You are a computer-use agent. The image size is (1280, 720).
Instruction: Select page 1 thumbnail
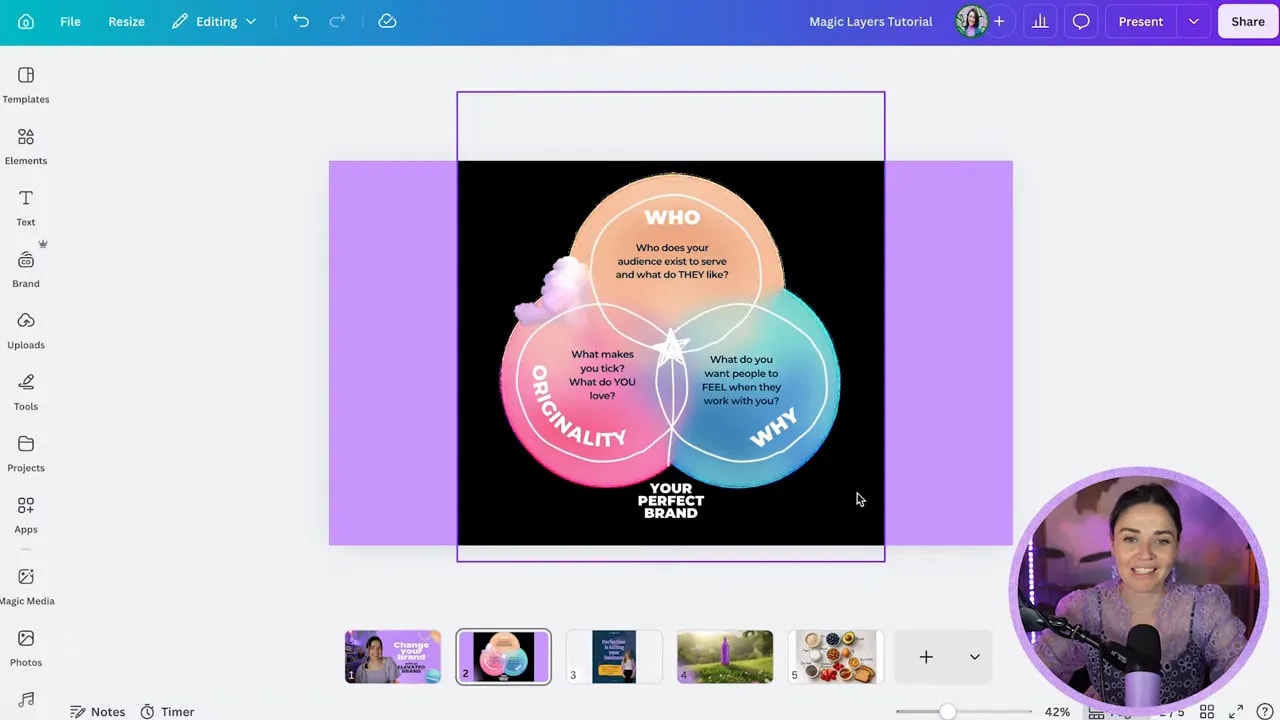coord(392,656)
